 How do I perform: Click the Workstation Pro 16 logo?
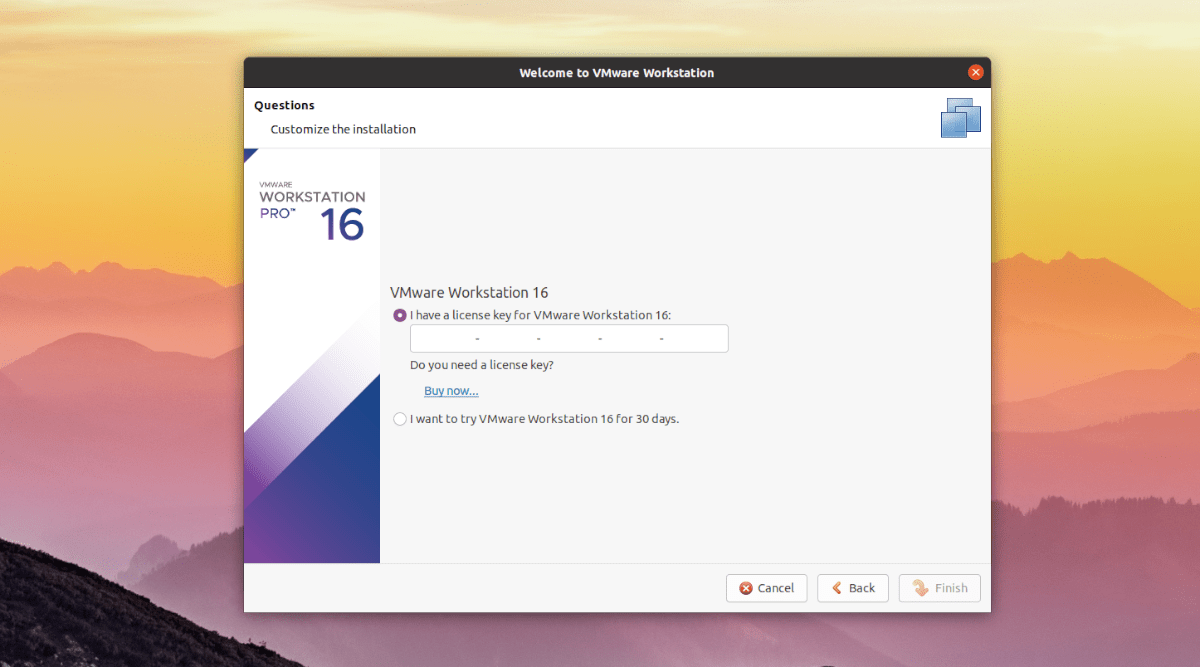point(312,212)
